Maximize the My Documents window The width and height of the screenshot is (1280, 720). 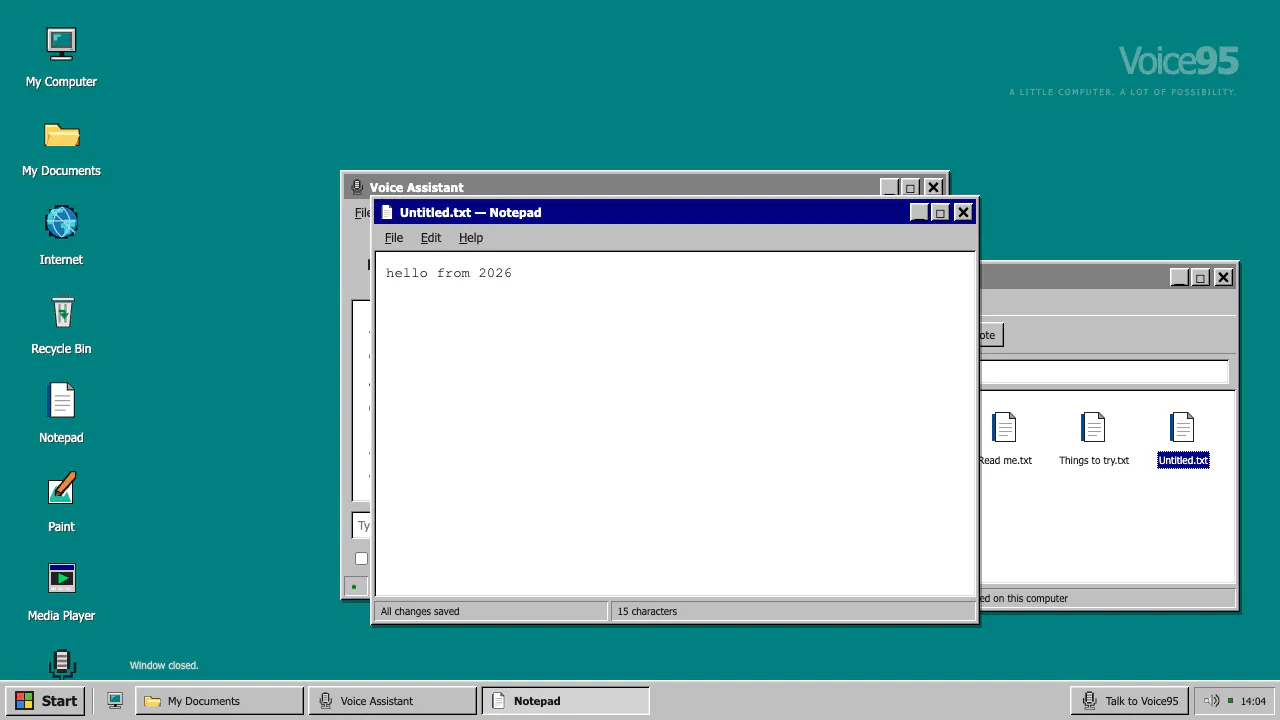tap(1200, 277)
